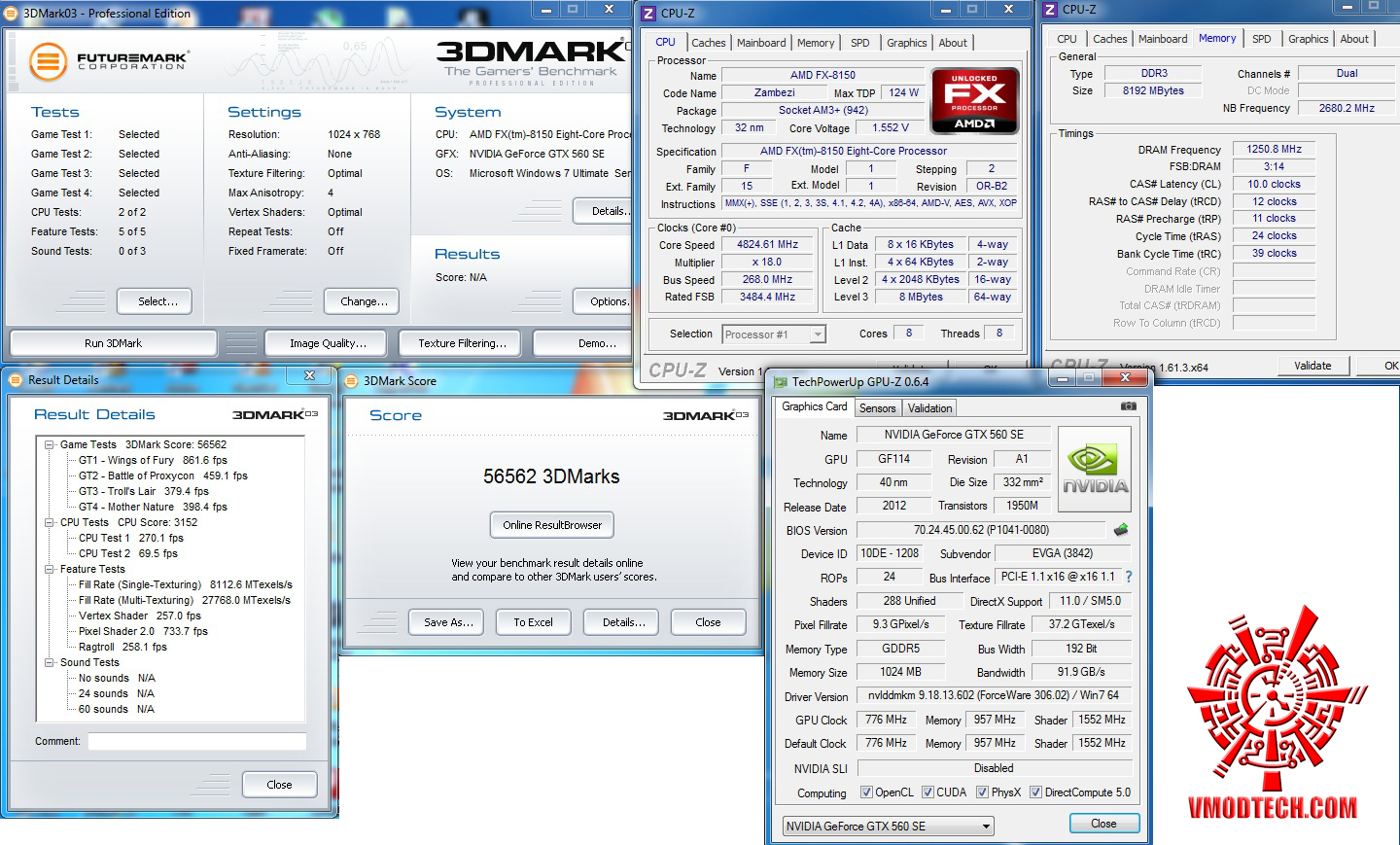Image resolution: width=1400 pixels, height=845 pixels.
Task: Click the Change button under Settings
Action: (362, 301)
